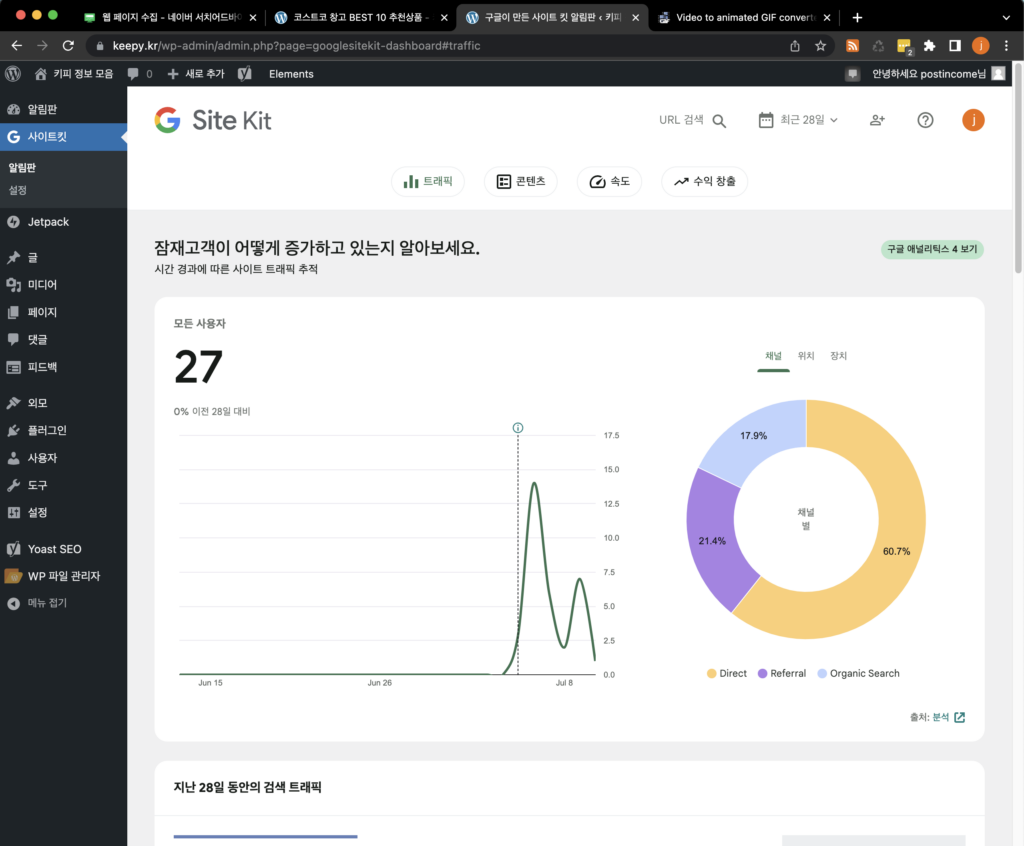Open the Yoast SEO sidebar menu
The image size is (1024, 846).
(63, 549)
